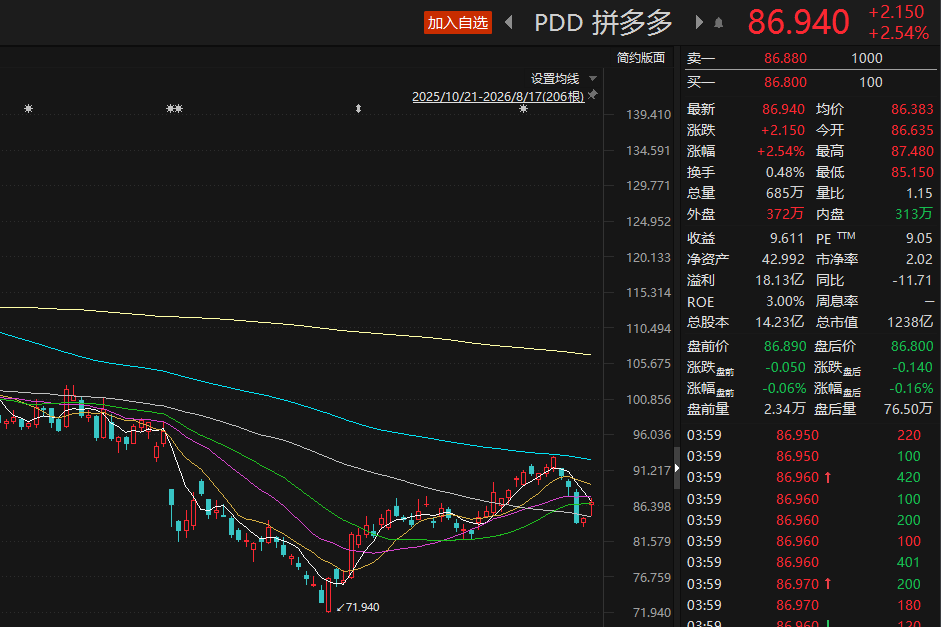Click the 71.940 low price label
This screenshot has width=941, height=627.
click(x=362, y=607)
